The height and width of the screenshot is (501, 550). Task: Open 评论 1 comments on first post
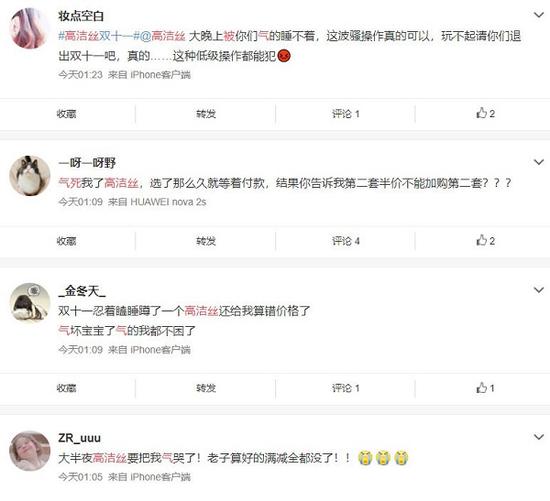point(346,114)
